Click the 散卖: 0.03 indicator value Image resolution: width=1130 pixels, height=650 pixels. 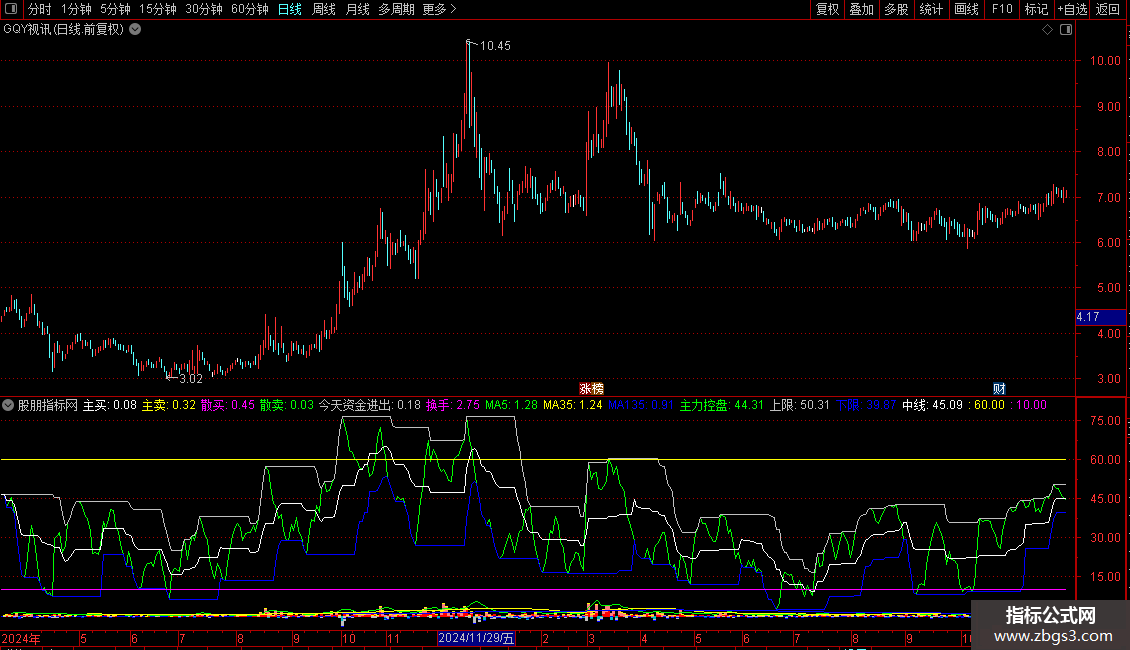[x=287, y=405]
